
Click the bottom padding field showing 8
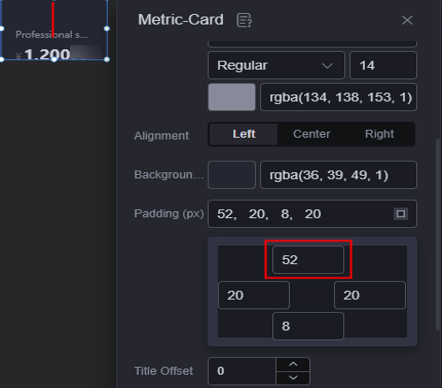[308, 326]
